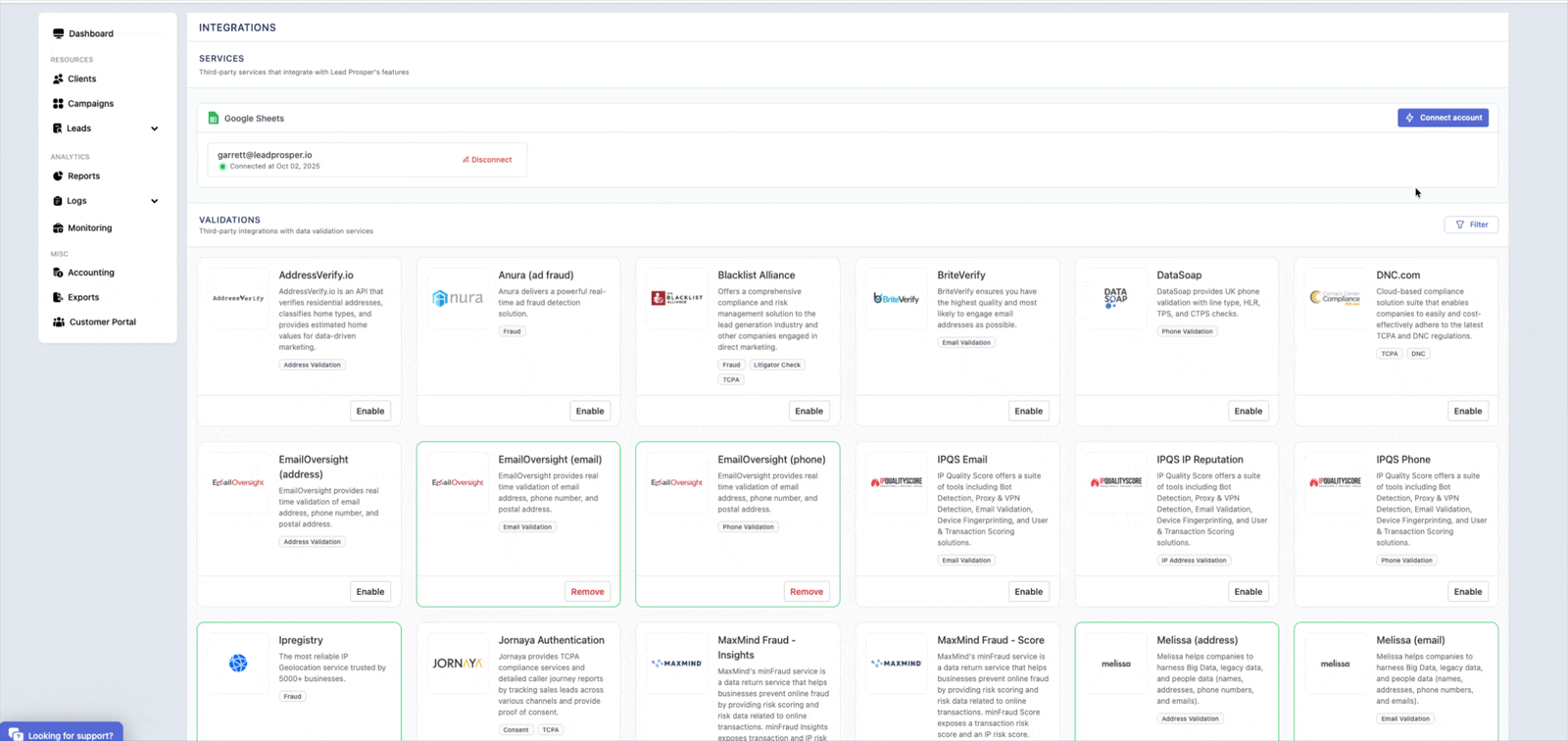Click the Fraud tag under Anura
Viewport: 1568px width, 741px height.
512,331
